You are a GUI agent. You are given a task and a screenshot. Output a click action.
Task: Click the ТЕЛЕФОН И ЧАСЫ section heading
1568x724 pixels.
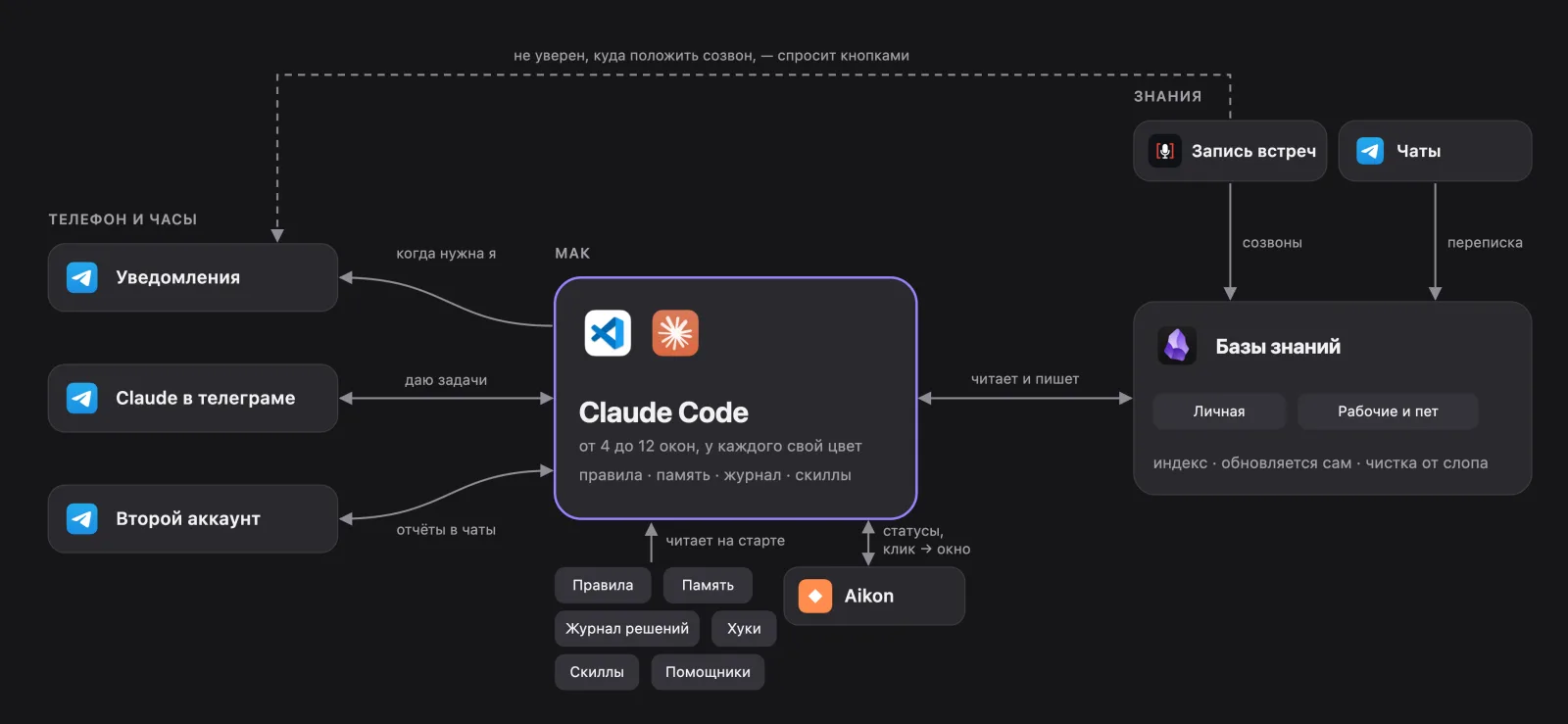pos(122,219)
